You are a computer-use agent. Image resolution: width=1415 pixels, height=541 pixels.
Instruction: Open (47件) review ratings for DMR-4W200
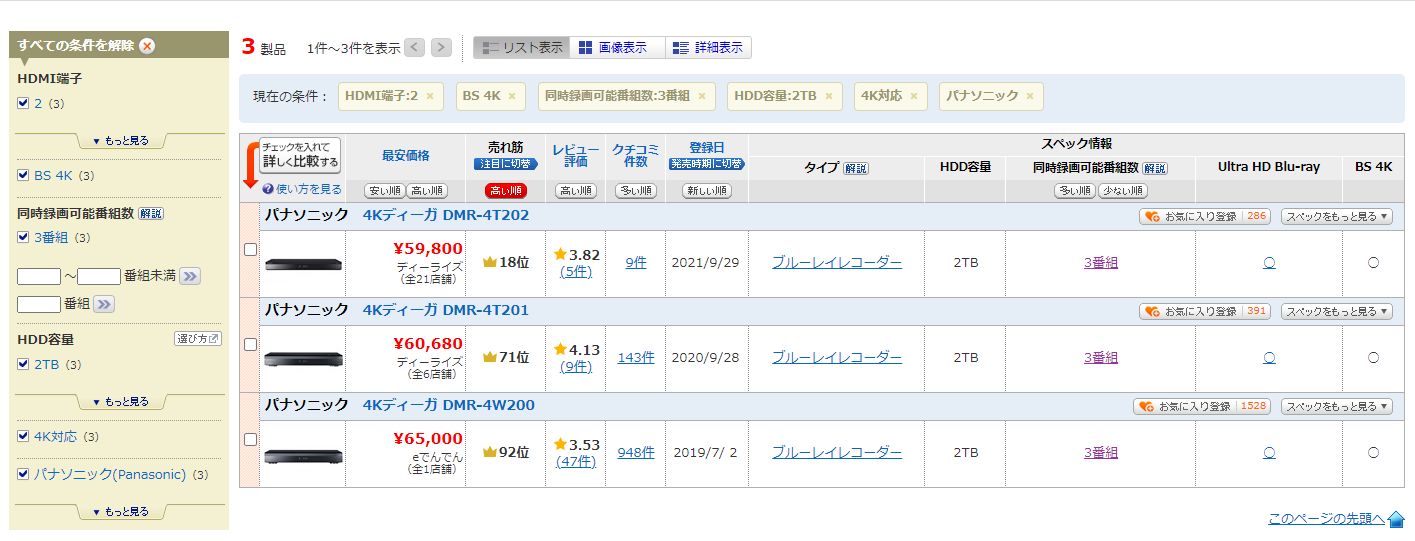576,462
